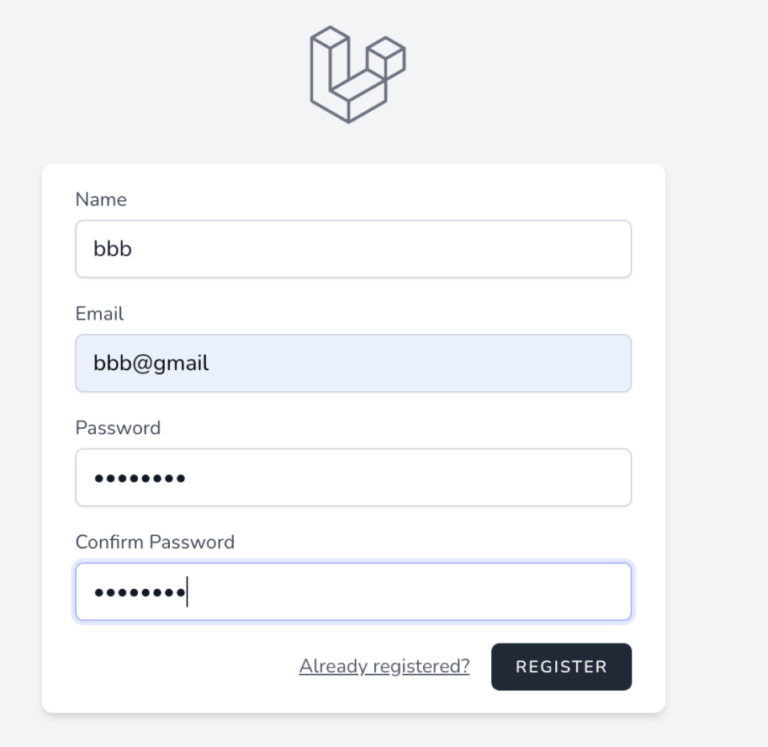Click the "bbb@gmail" text in Email field

point(151,363)
